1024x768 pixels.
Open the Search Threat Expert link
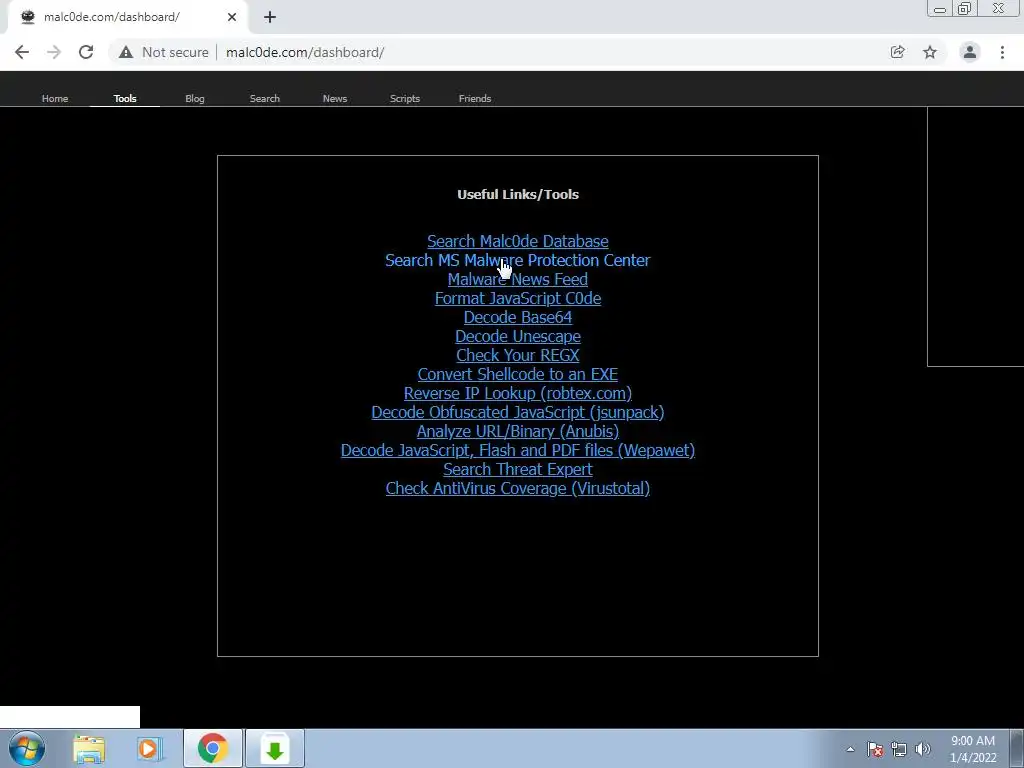(x=518, y=468)
